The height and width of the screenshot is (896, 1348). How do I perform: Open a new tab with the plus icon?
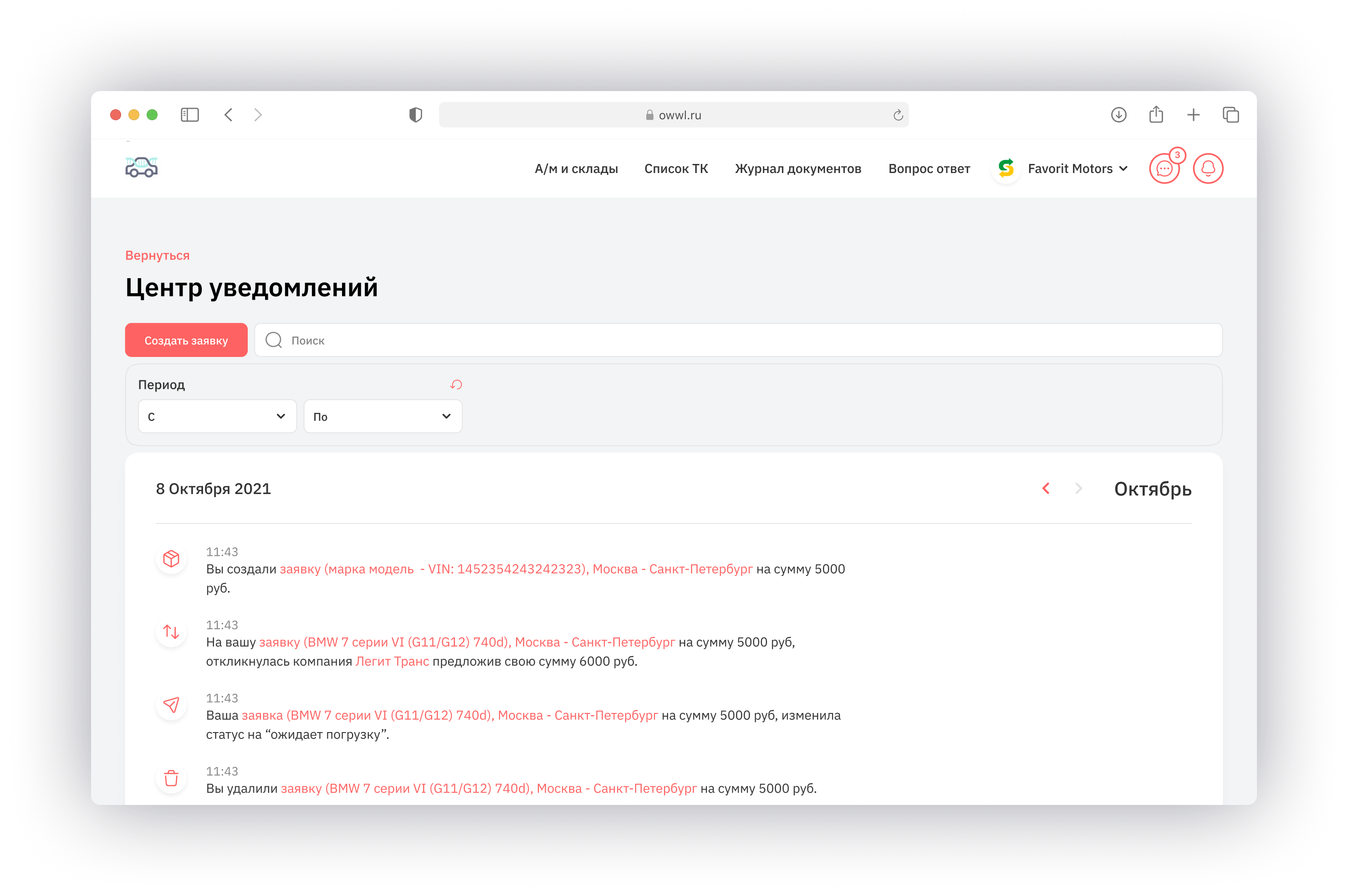(1193, 115)
